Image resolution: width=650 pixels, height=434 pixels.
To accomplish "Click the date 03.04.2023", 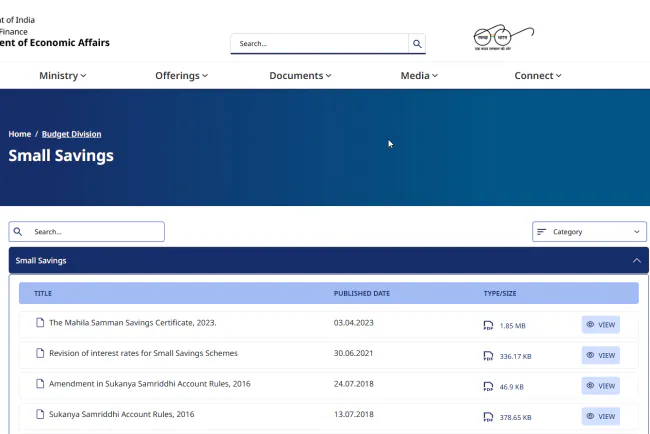I will click(354, 322).
